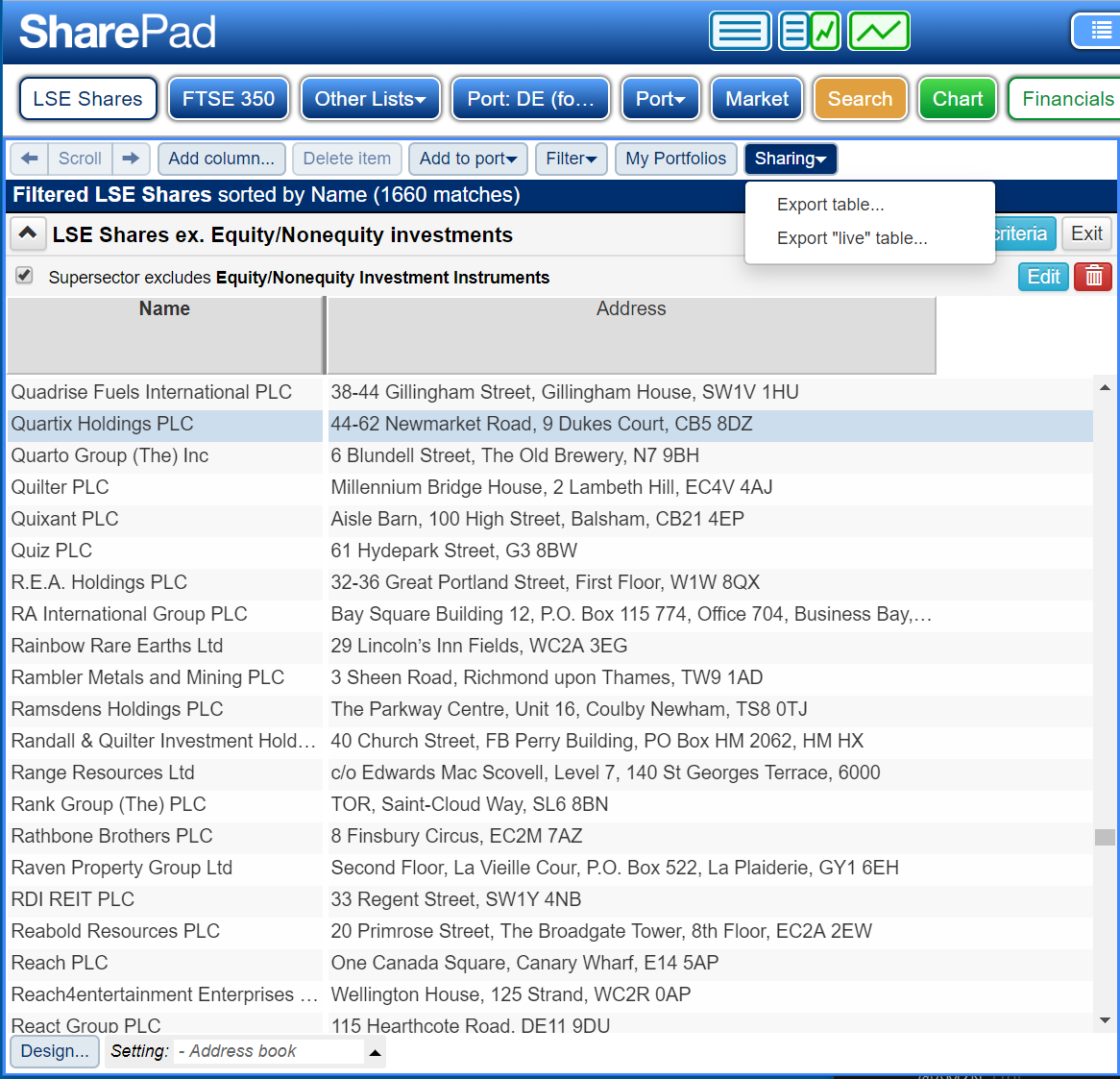Screen dimensions: 1120x1079
Task: Delete the filter with the red trash icon
Action: click(x=1093, y=277)
